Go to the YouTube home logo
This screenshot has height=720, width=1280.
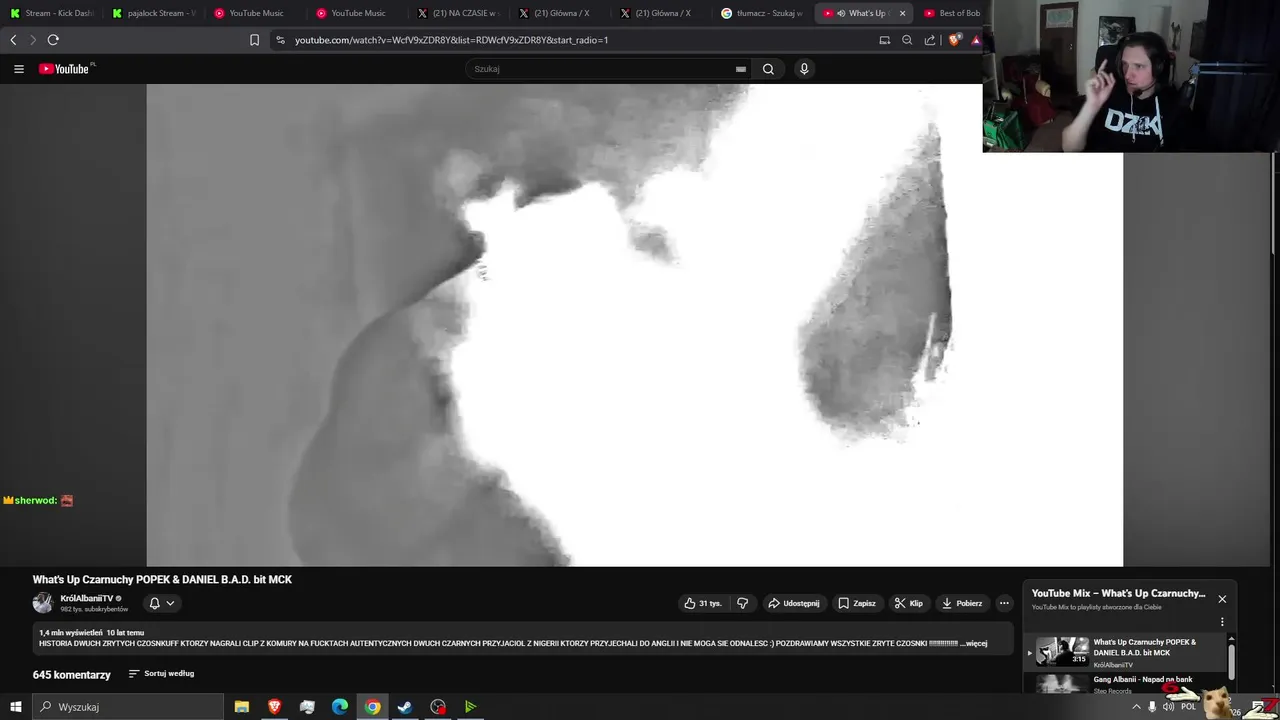(66, 69)
